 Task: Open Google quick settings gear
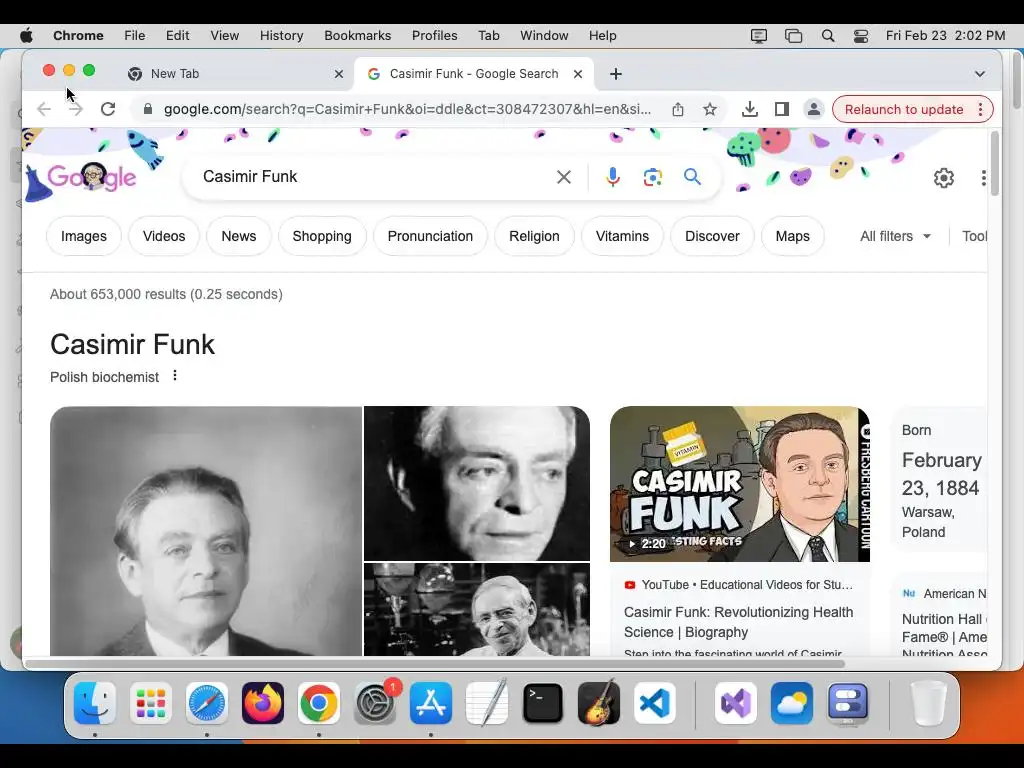944,178
